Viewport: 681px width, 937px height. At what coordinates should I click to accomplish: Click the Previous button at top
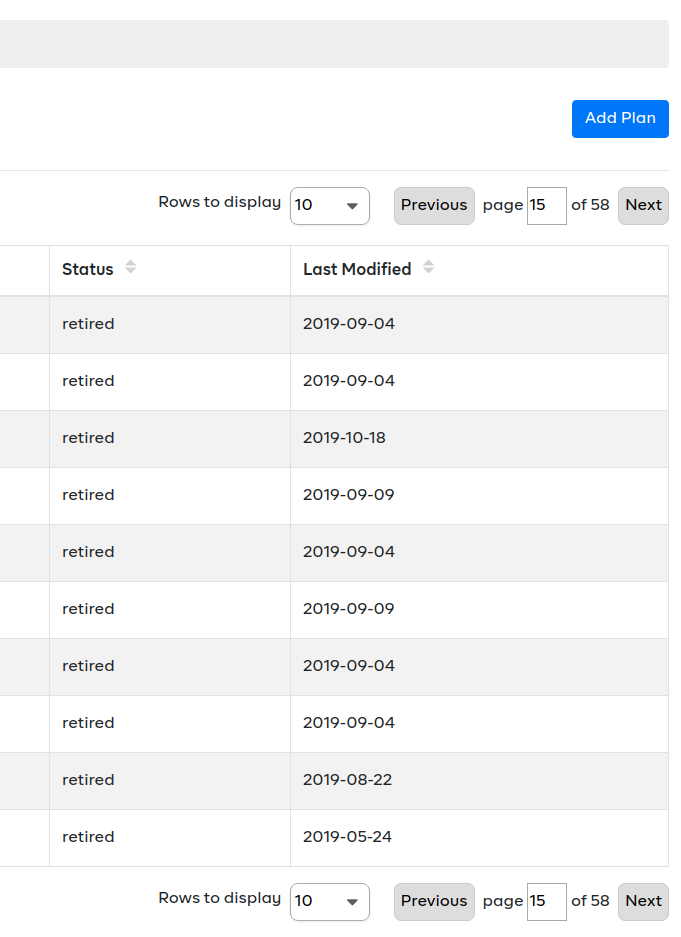(434, 205)
